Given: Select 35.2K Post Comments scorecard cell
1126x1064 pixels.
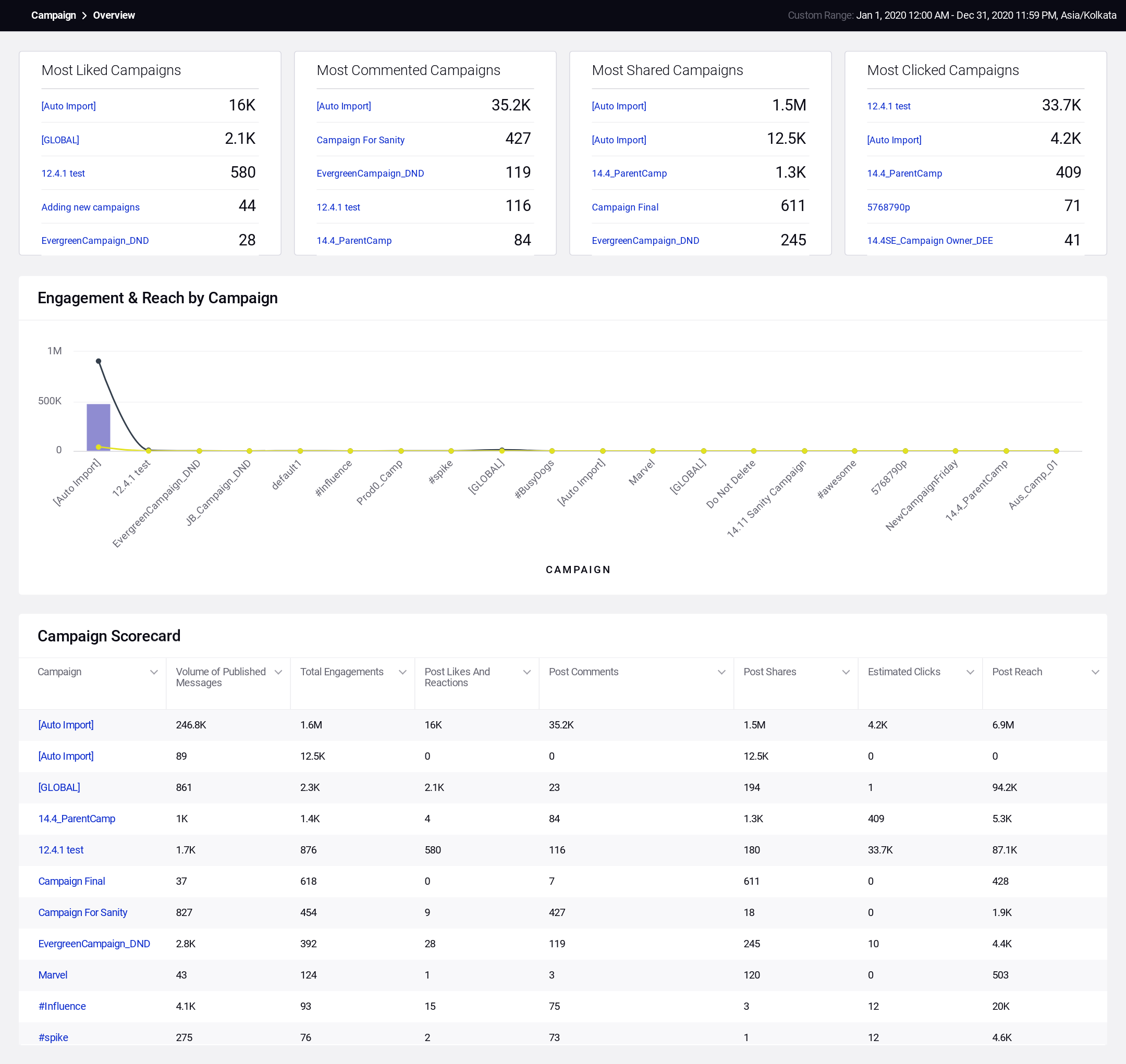Looking at the screenshot, I should pyautogui.click(x=561, y=725).
